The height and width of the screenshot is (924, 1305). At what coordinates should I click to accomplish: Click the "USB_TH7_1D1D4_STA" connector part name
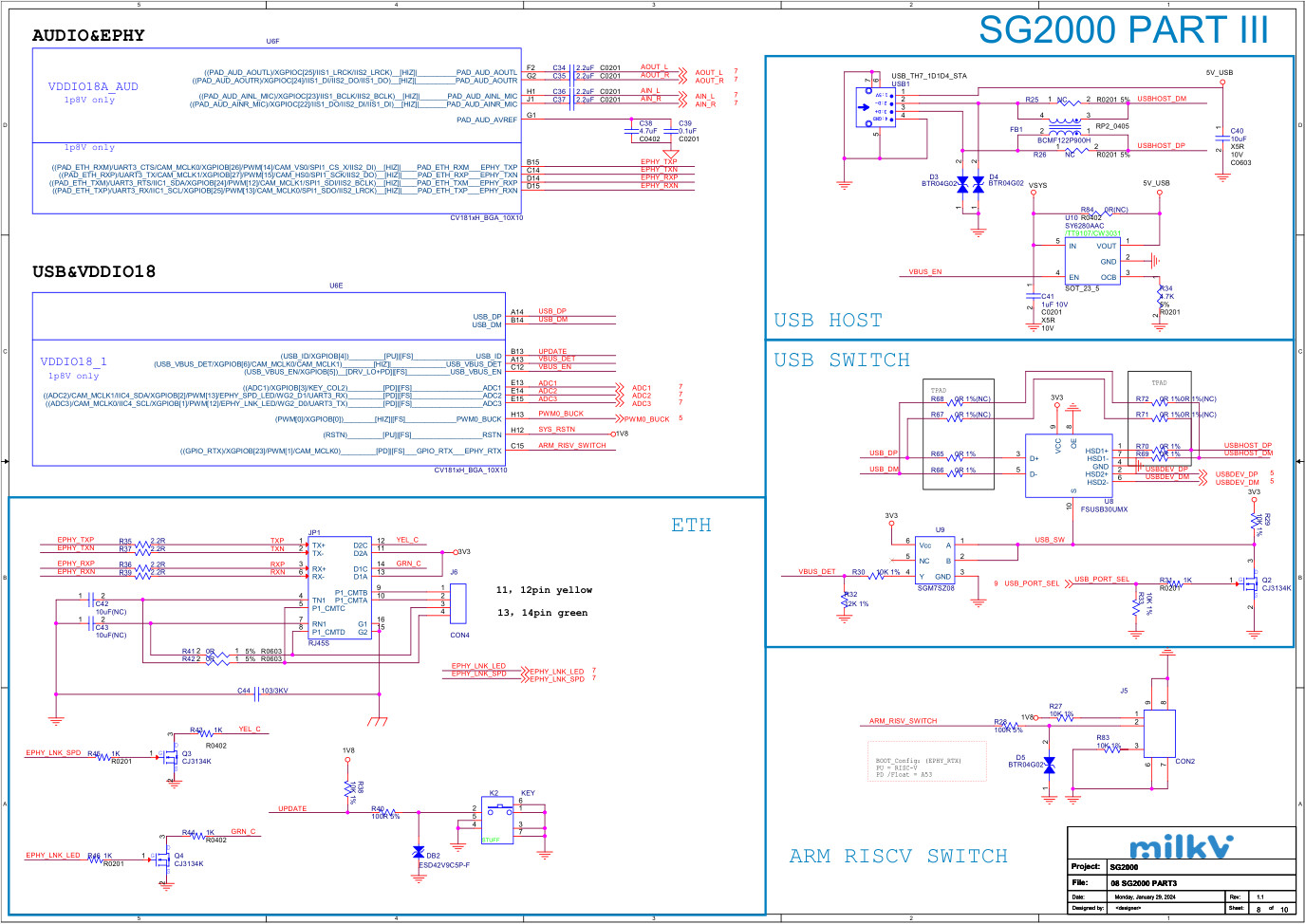tap(929, 76)
